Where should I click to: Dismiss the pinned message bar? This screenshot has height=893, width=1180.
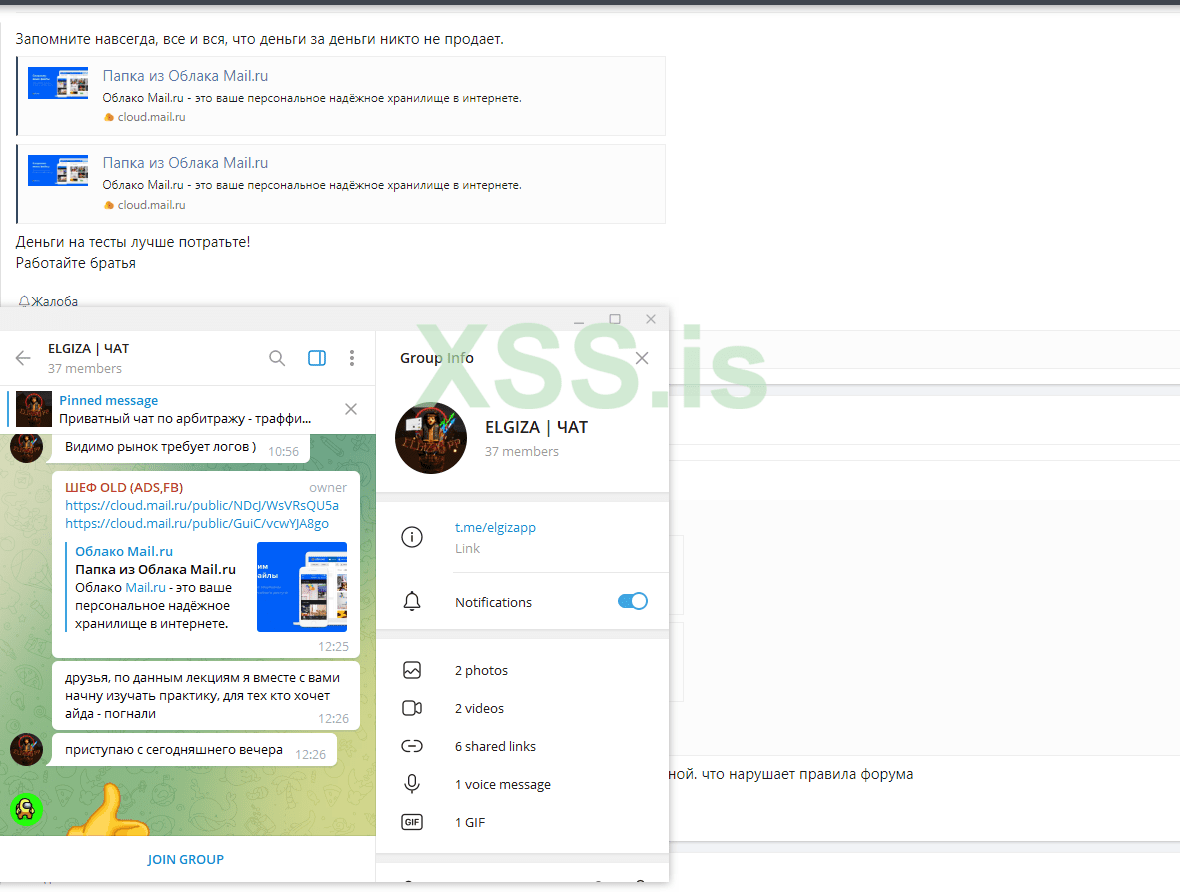(351, 409)
